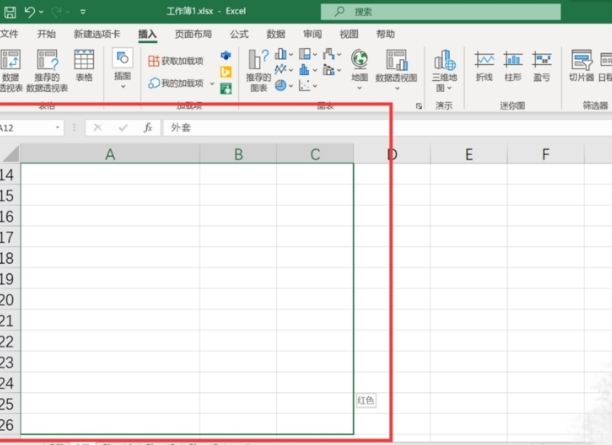Confirm the formula bar entry with checkmark
This screenshot has width=612, height=445.
(x=123, y=128)
